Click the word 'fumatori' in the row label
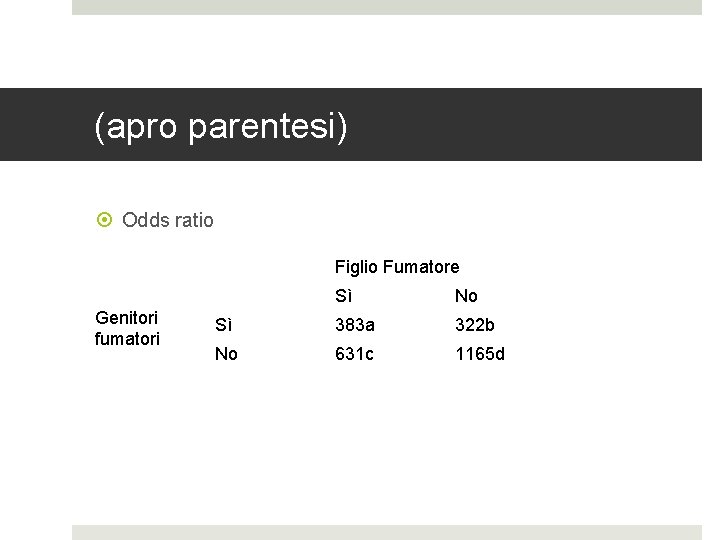720x540 pixels. click(x=127, y=339)
